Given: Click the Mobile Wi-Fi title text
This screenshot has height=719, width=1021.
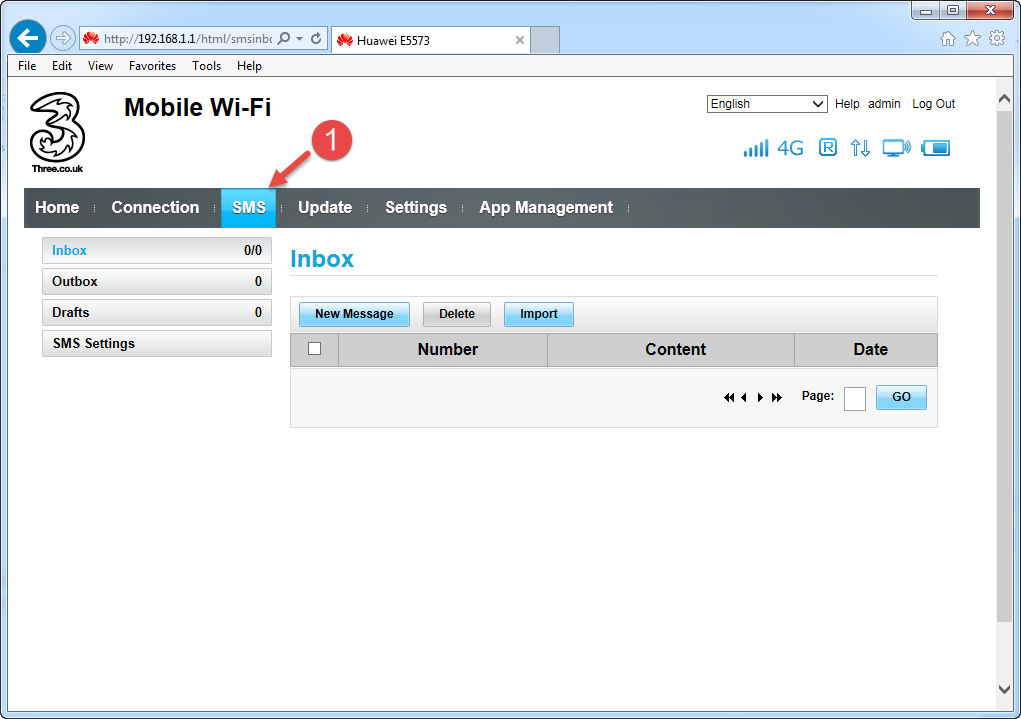Looking at the screenshot, I should click(197, 107).
